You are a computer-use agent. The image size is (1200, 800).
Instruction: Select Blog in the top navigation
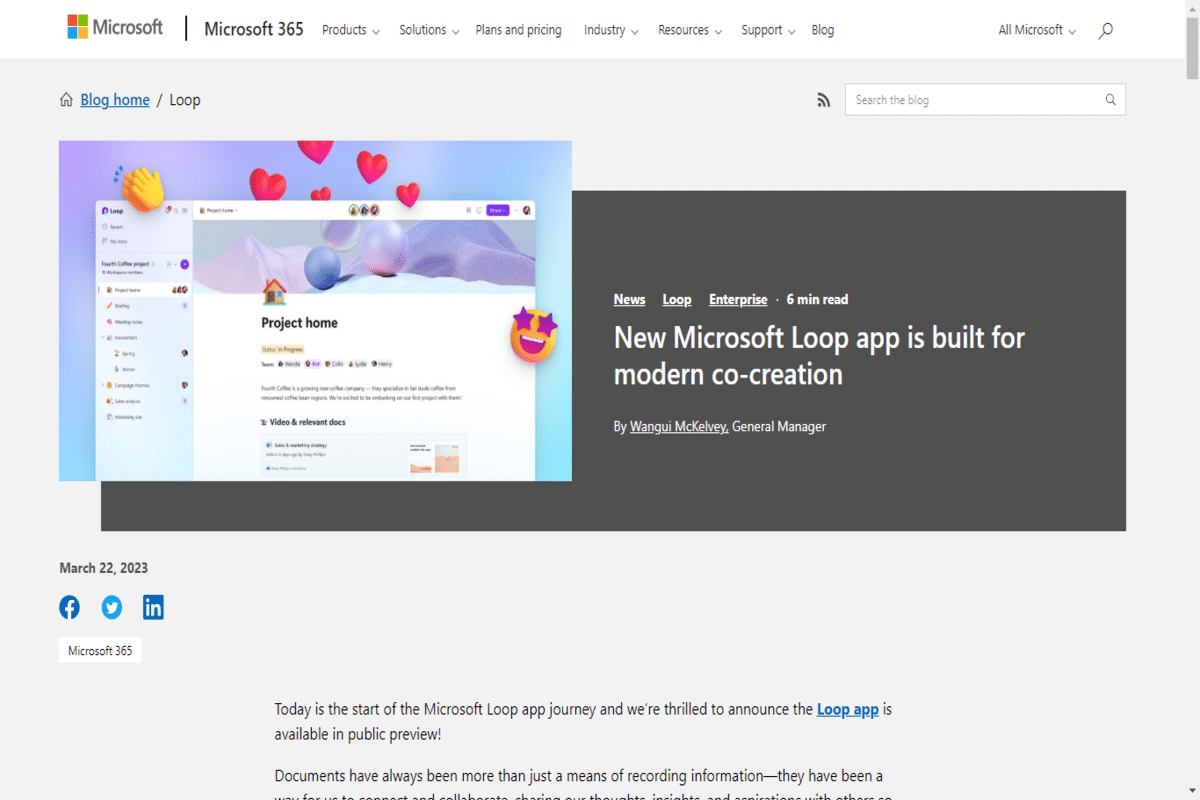pyautogui.click(x=822, y=30)
